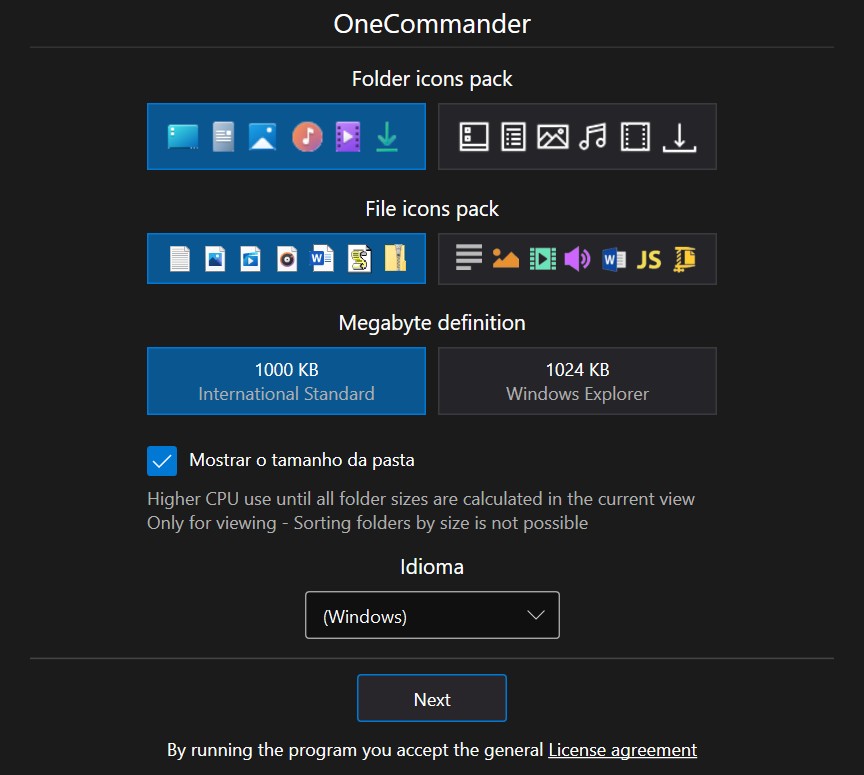Click the colored documents folder icon

(x=223, y=137)
